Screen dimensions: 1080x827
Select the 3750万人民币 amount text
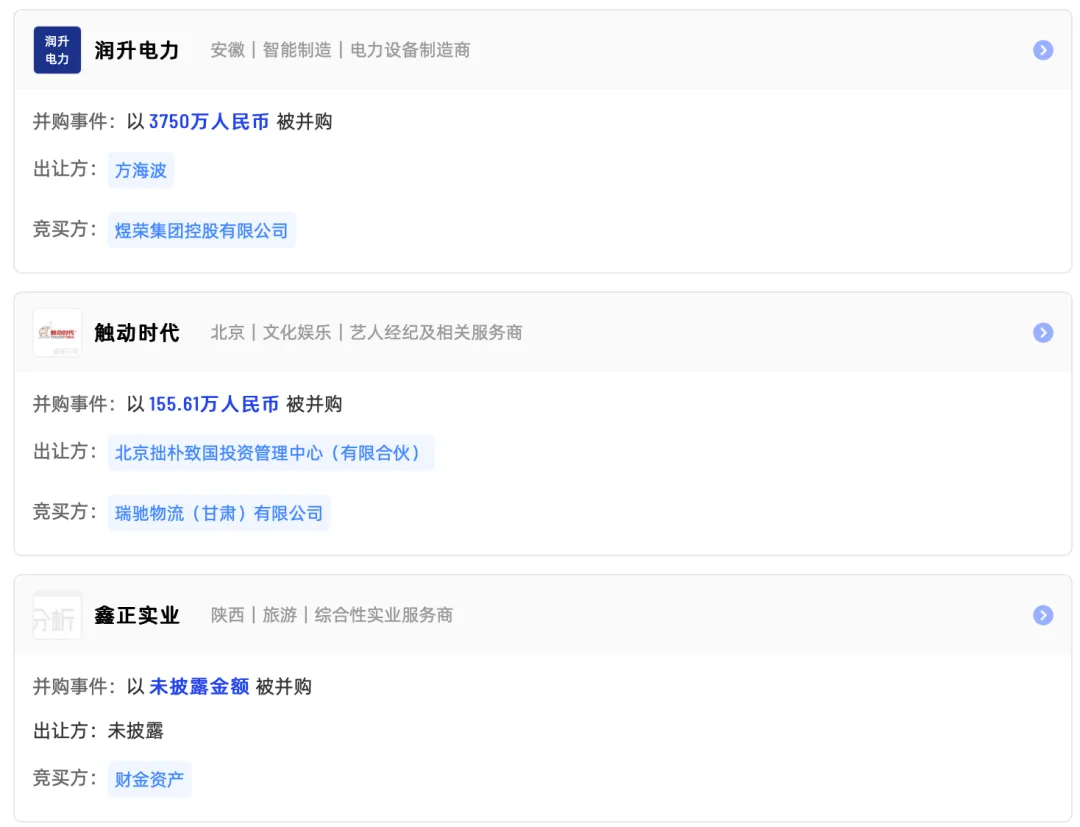pyautogui.click(x=209, y=122)
